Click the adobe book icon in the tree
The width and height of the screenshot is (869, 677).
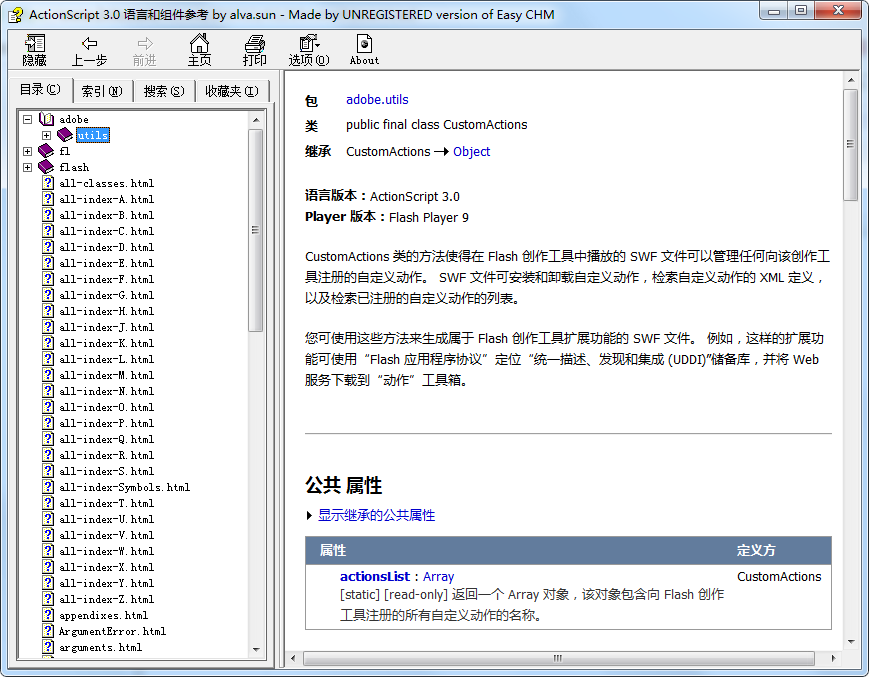pyautogui.click(x=44, y=118)
